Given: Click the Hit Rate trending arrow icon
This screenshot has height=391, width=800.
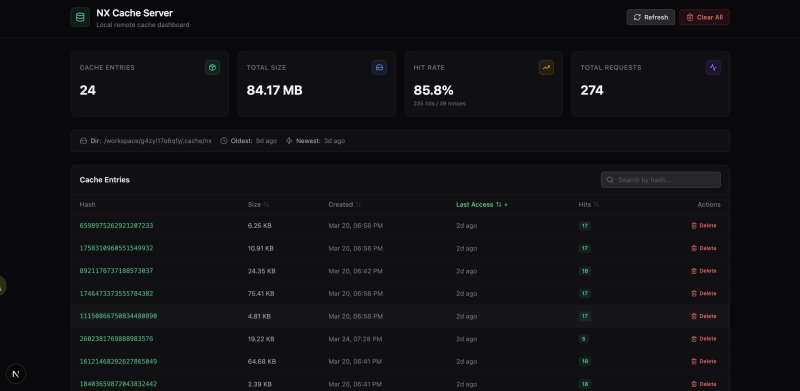Looking at the screenshot, I should [546, 67].
